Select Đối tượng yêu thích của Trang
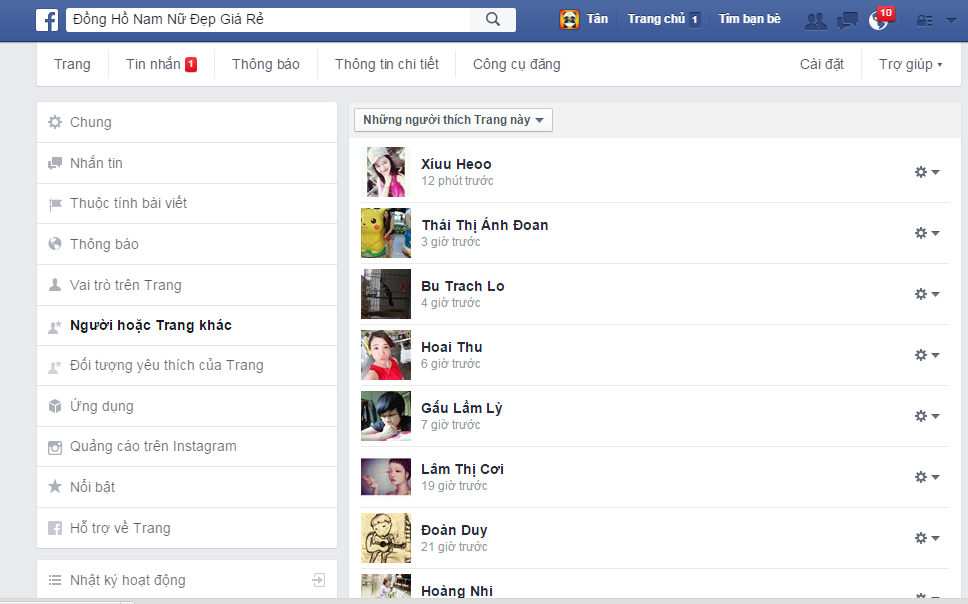This screenshot has width=968, height=604. pos(187,366)
